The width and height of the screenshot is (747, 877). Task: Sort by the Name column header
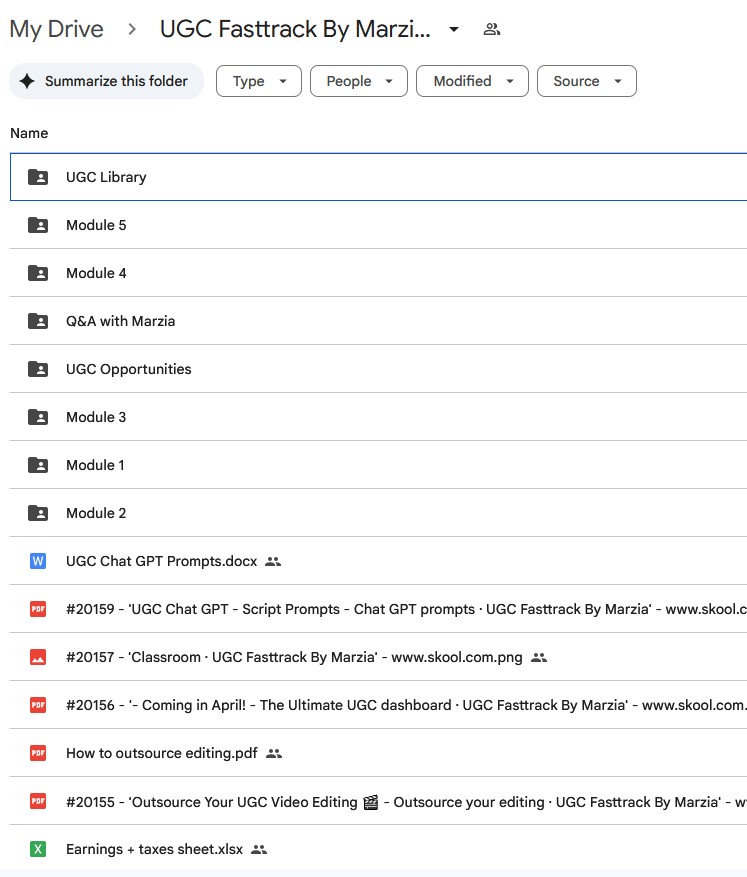coord(29,133)
